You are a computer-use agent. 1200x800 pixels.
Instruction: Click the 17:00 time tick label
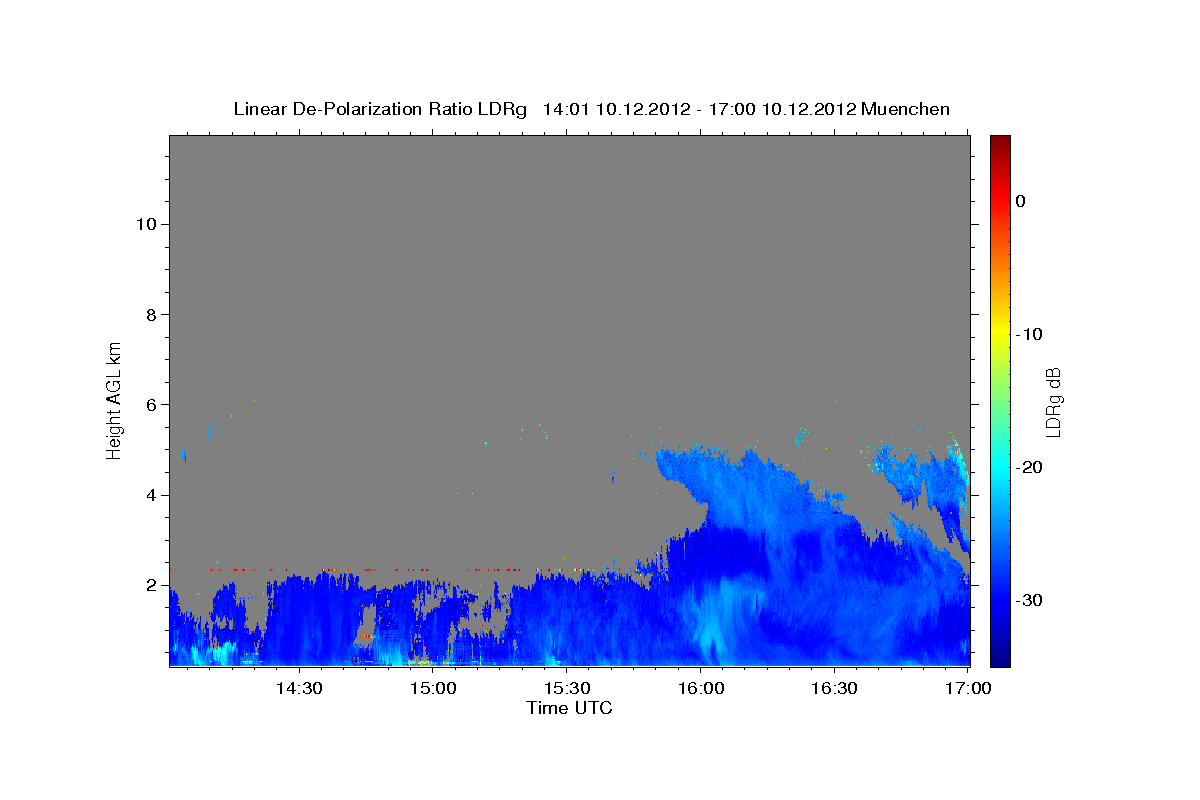968,688
